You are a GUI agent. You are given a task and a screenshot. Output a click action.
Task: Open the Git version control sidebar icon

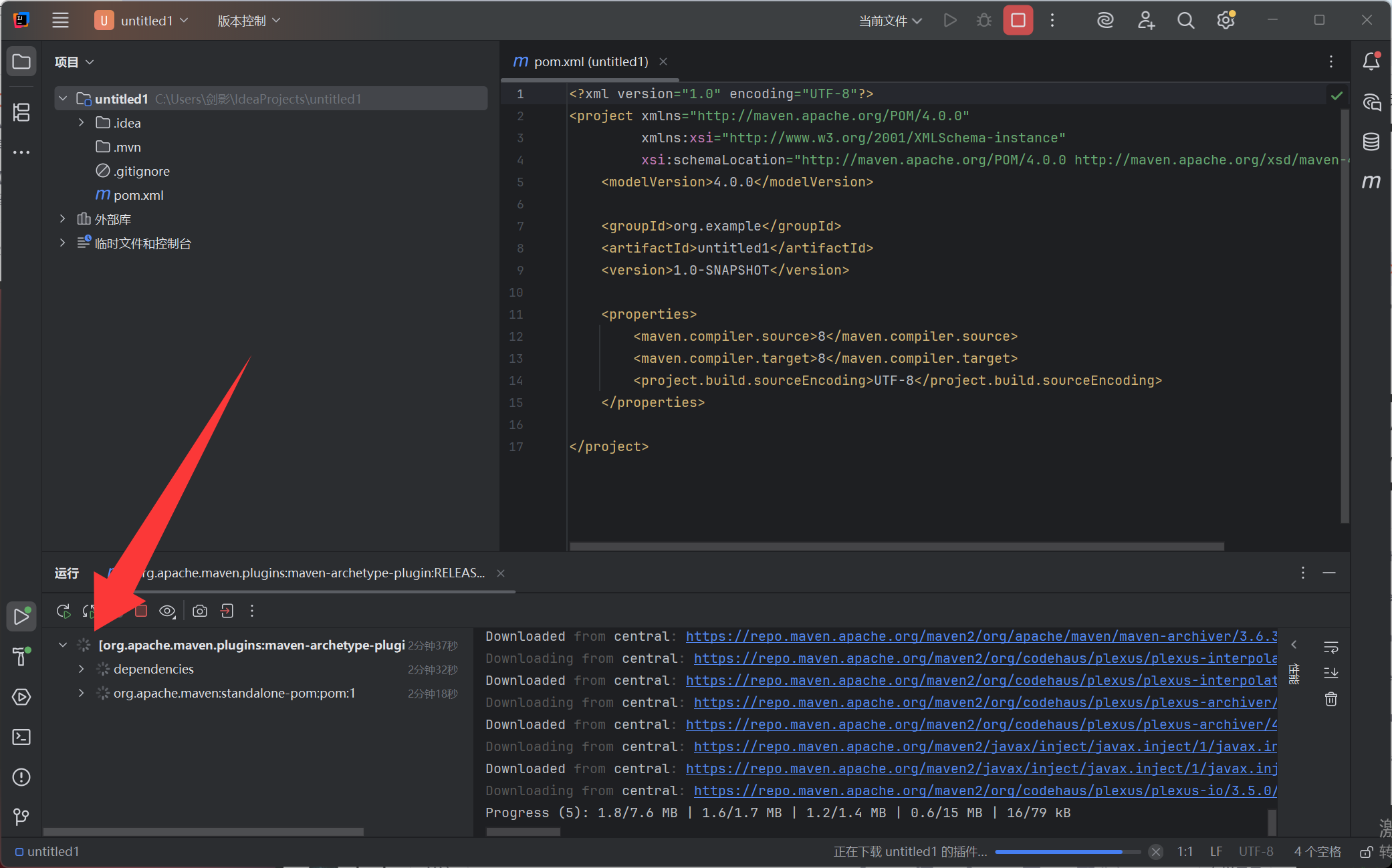[21, 817]
